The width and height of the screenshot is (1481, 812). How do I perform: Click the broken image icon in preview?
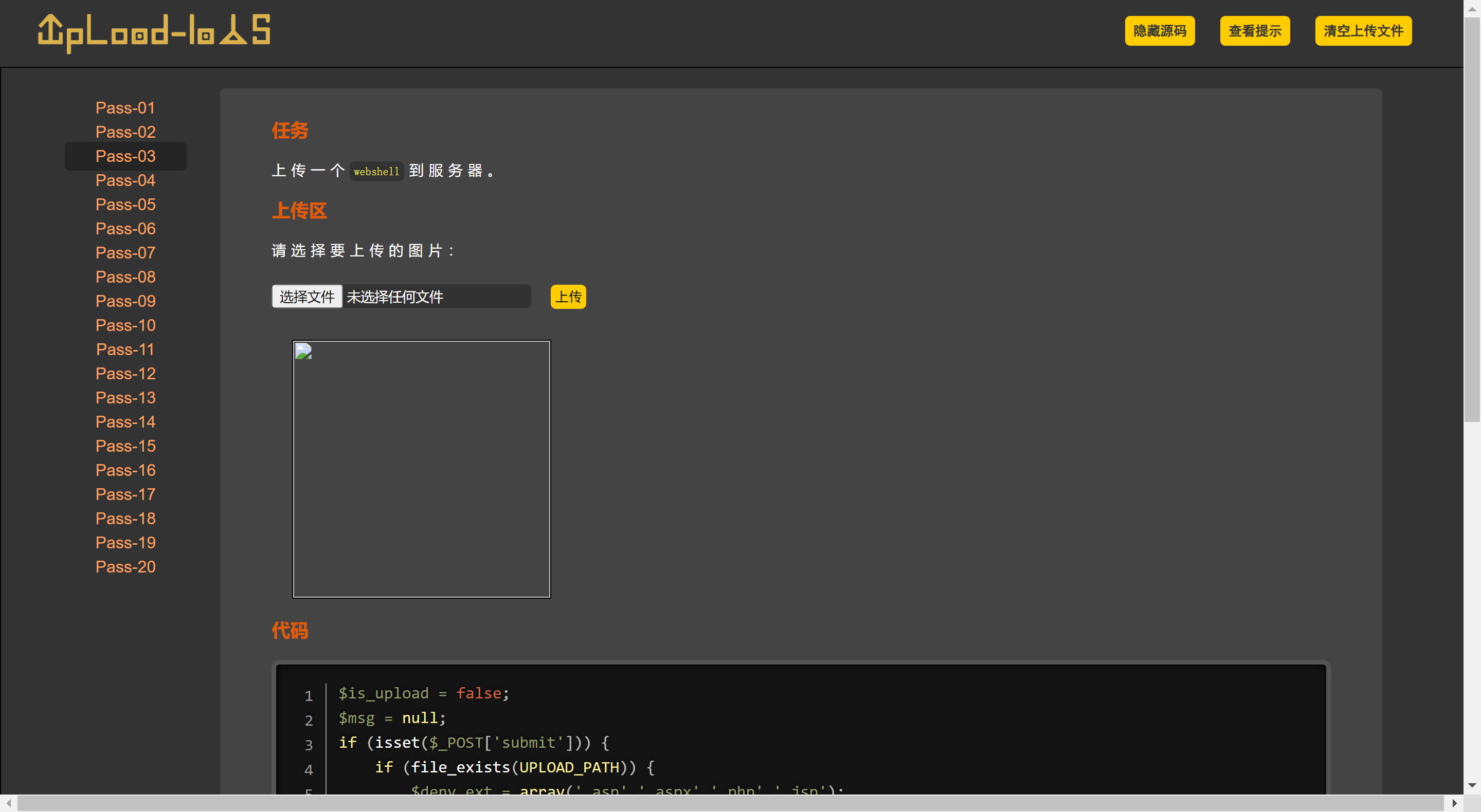(303, 351)
